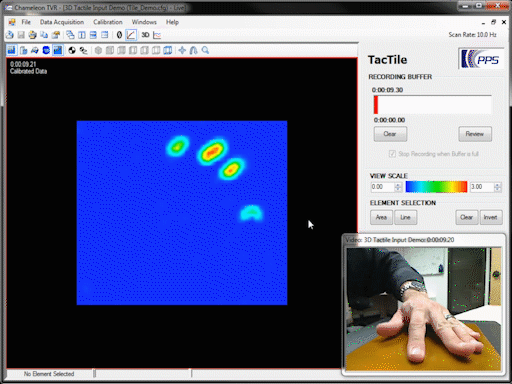The width and height of the screenshot is (512, 384).
Task: Select the pan crosshair arrows tool
Action: tap(182, 50)
